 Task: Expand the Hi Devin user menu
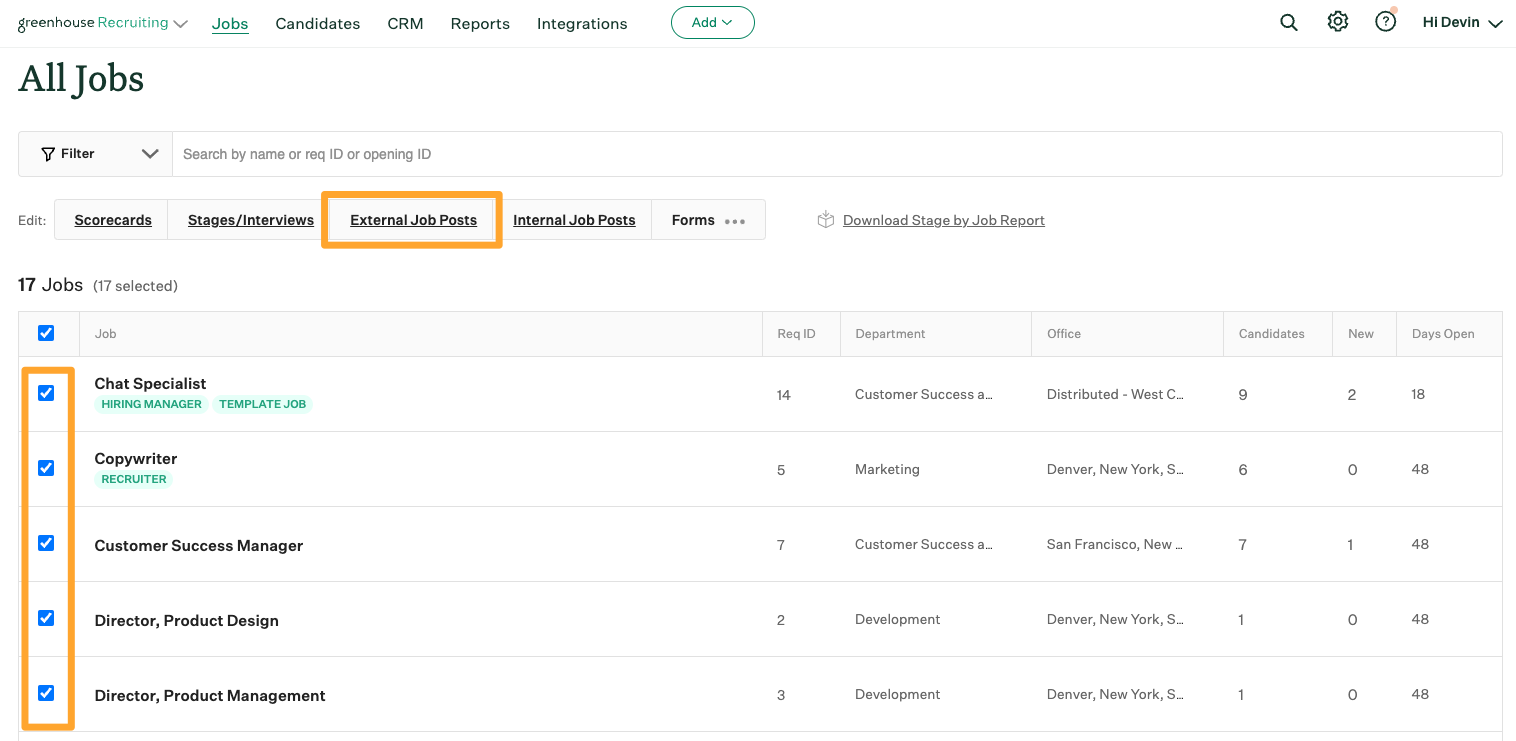pos(1460,21)
